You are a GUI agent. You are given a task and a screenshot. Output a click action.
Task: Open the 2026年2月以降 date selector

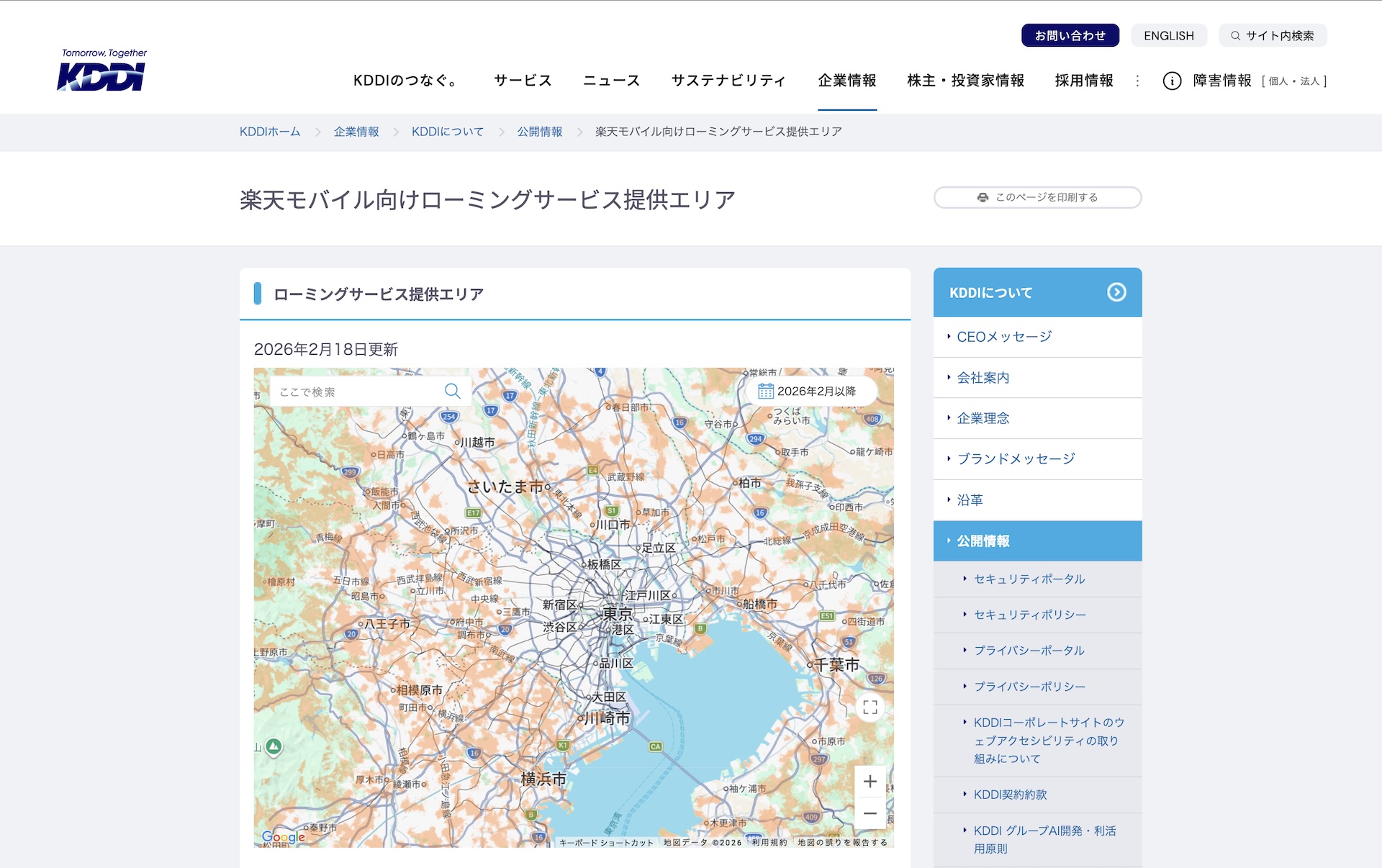[808, 392]
